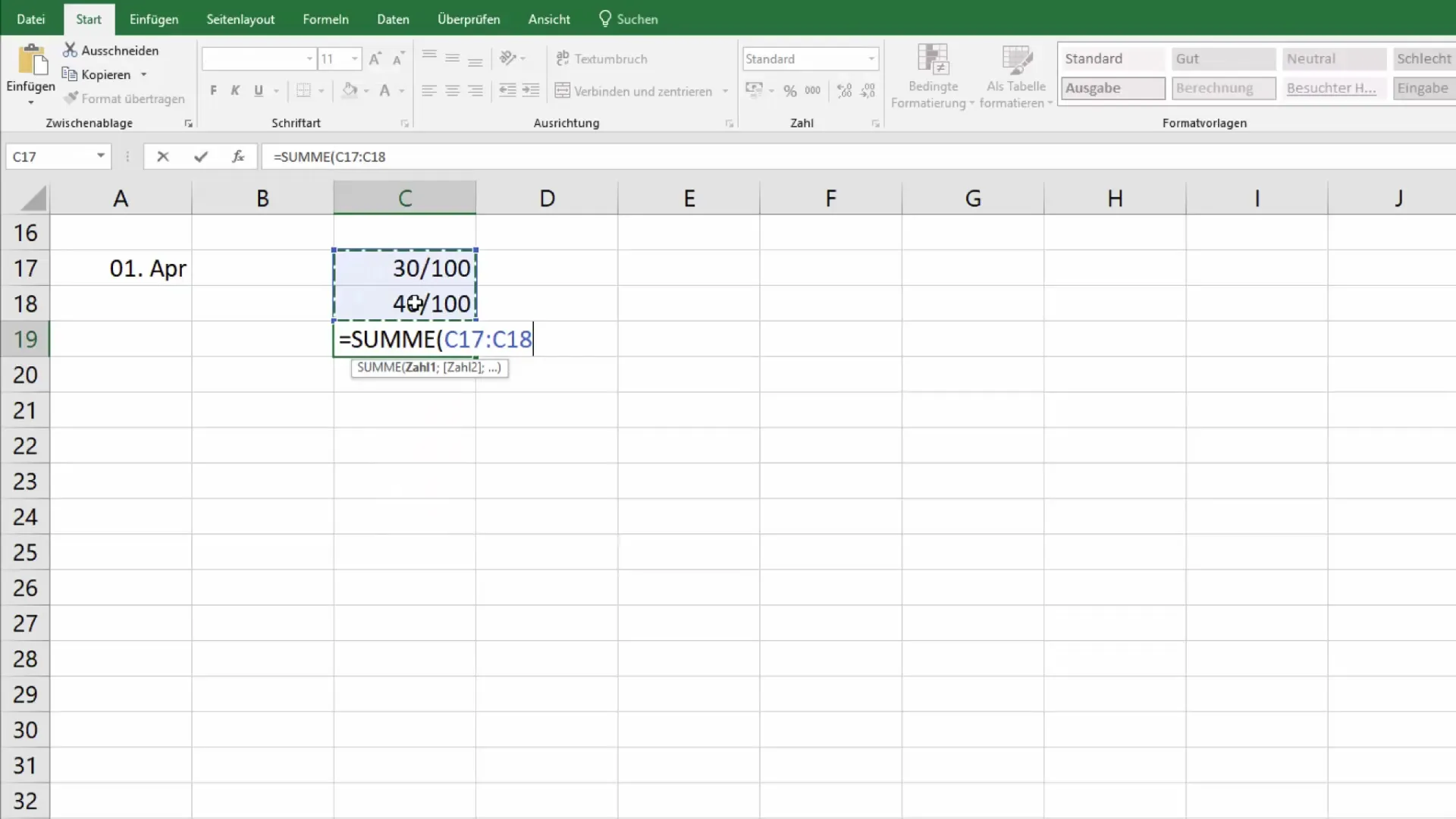Click the Prozent-Stil icon in Zahl group
This screenshot has width=1456, height=819.
click(790, 90)
